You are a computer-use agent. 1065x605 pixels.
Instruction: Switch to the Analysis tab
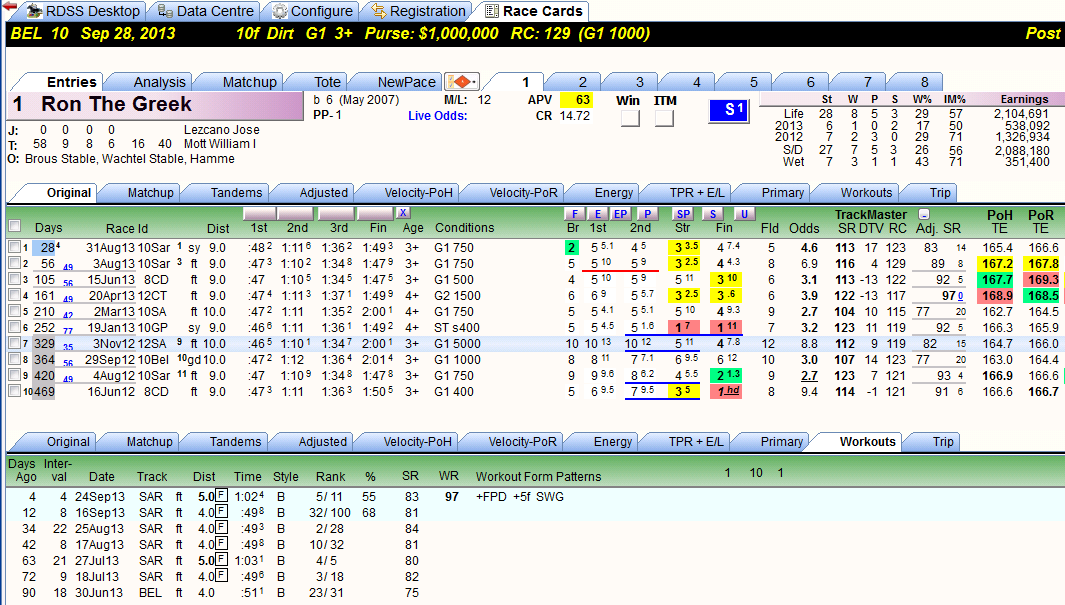pos(159,82)
